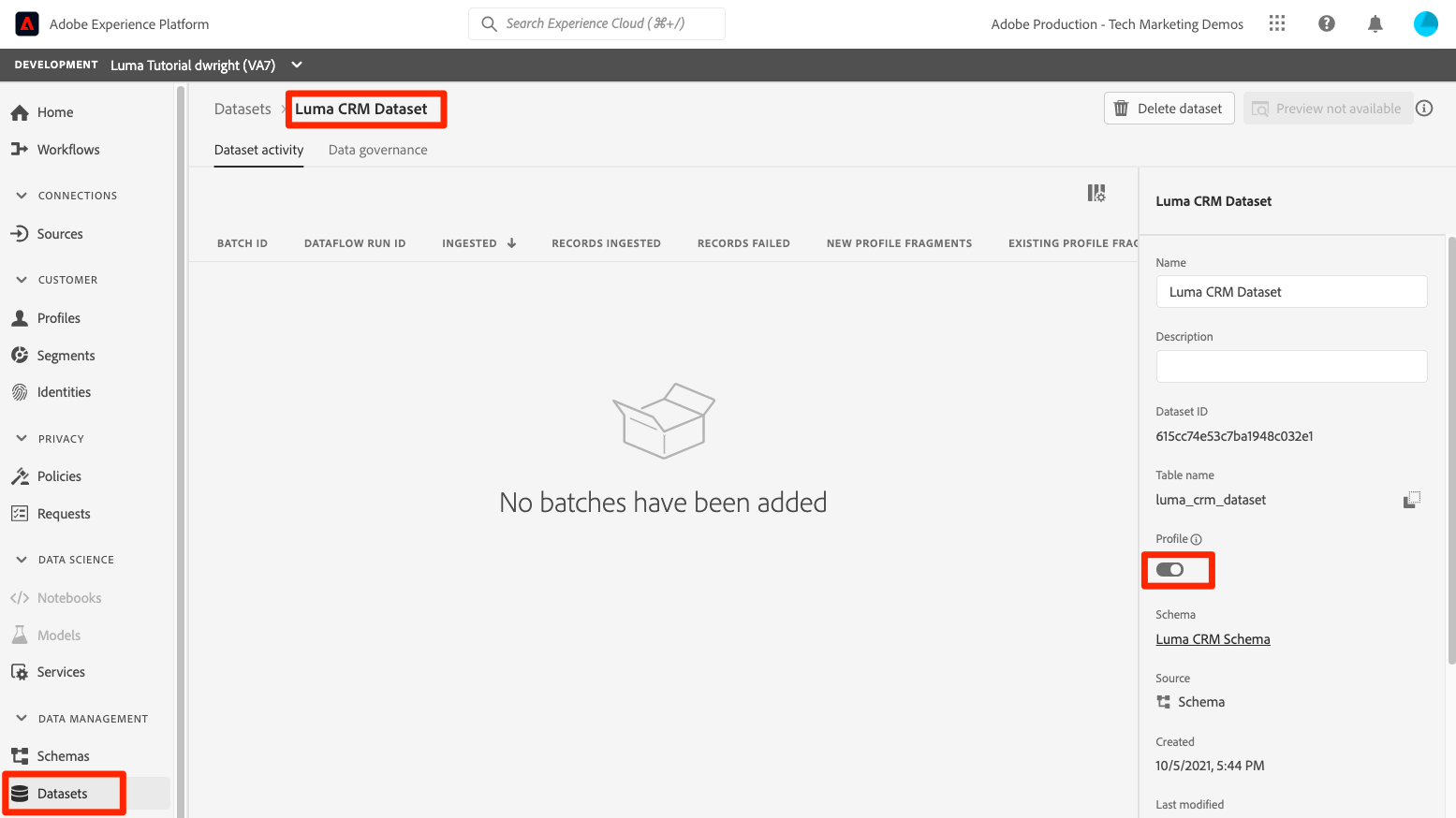Screen dimensions: 1456x818
Task: Collapse the Connections section
Action: [x=22, y=196]
